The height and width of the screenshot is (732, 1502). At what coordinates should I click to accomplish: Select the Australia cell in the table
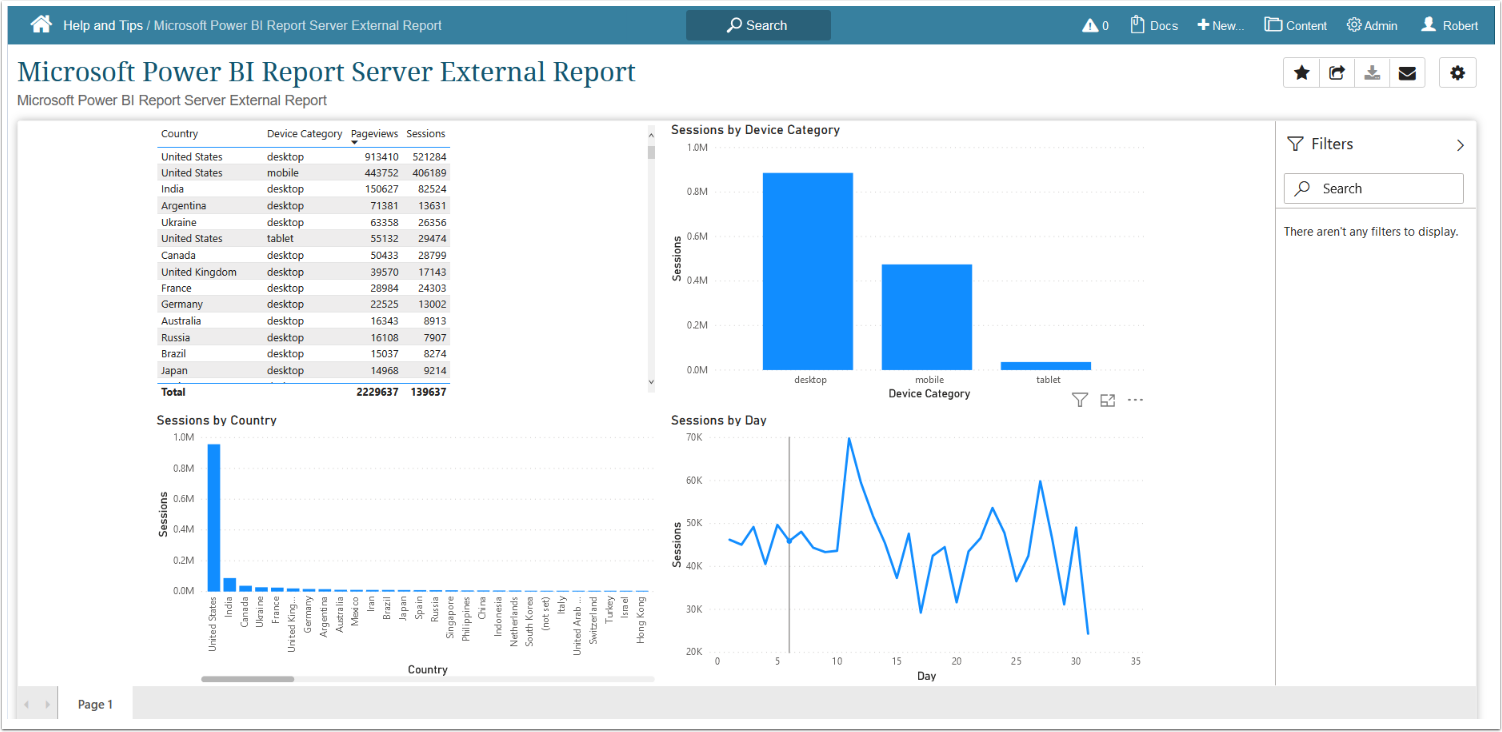pos(181,321)
